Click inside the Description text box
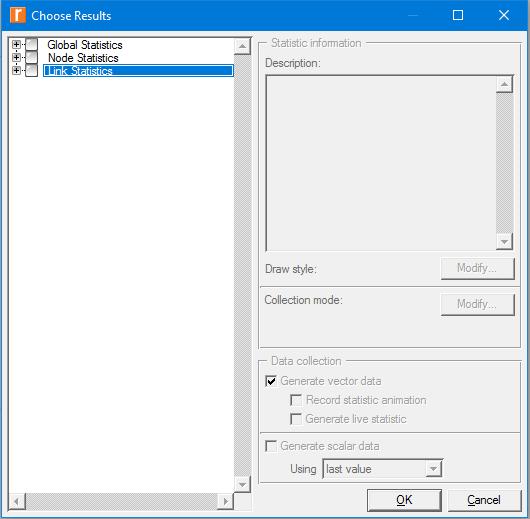Screen dimensions: 530x519 click(381, 163)
